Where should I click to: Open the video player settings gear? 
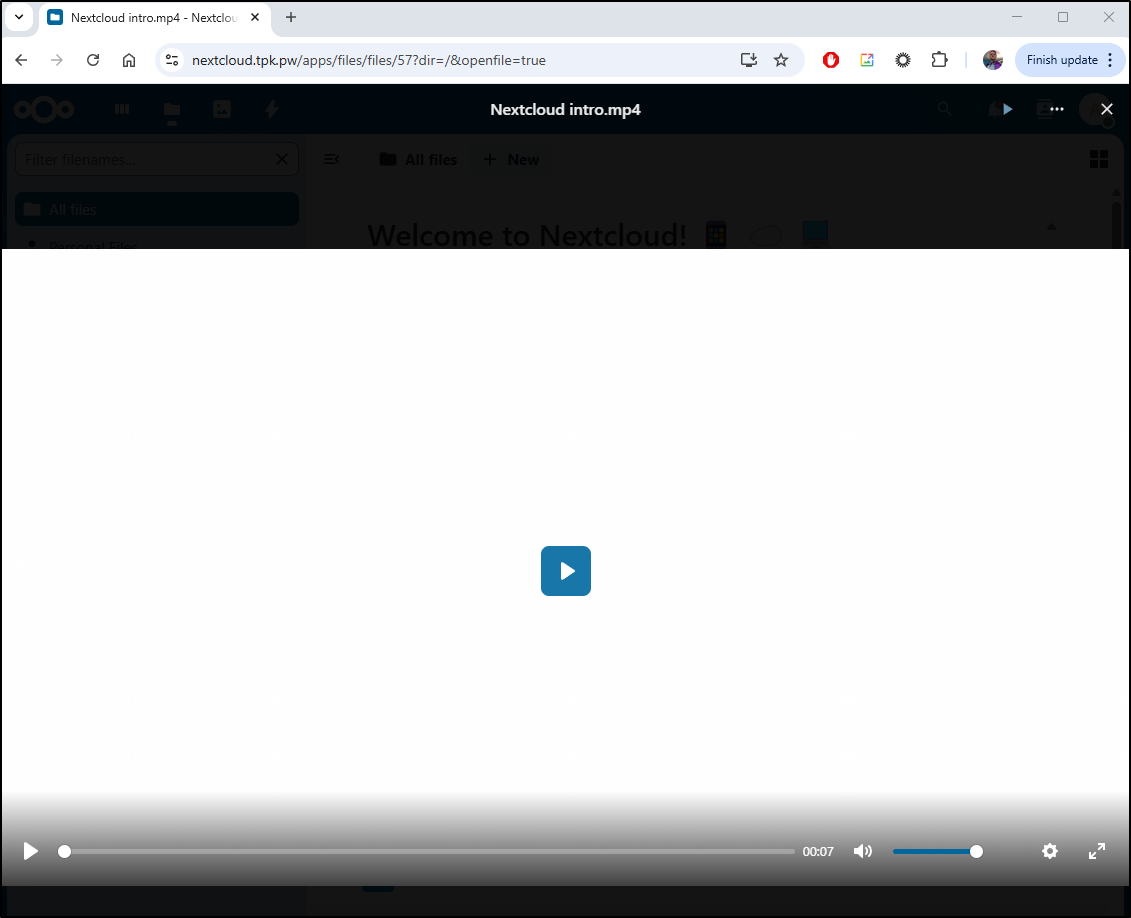point(1049,851)
